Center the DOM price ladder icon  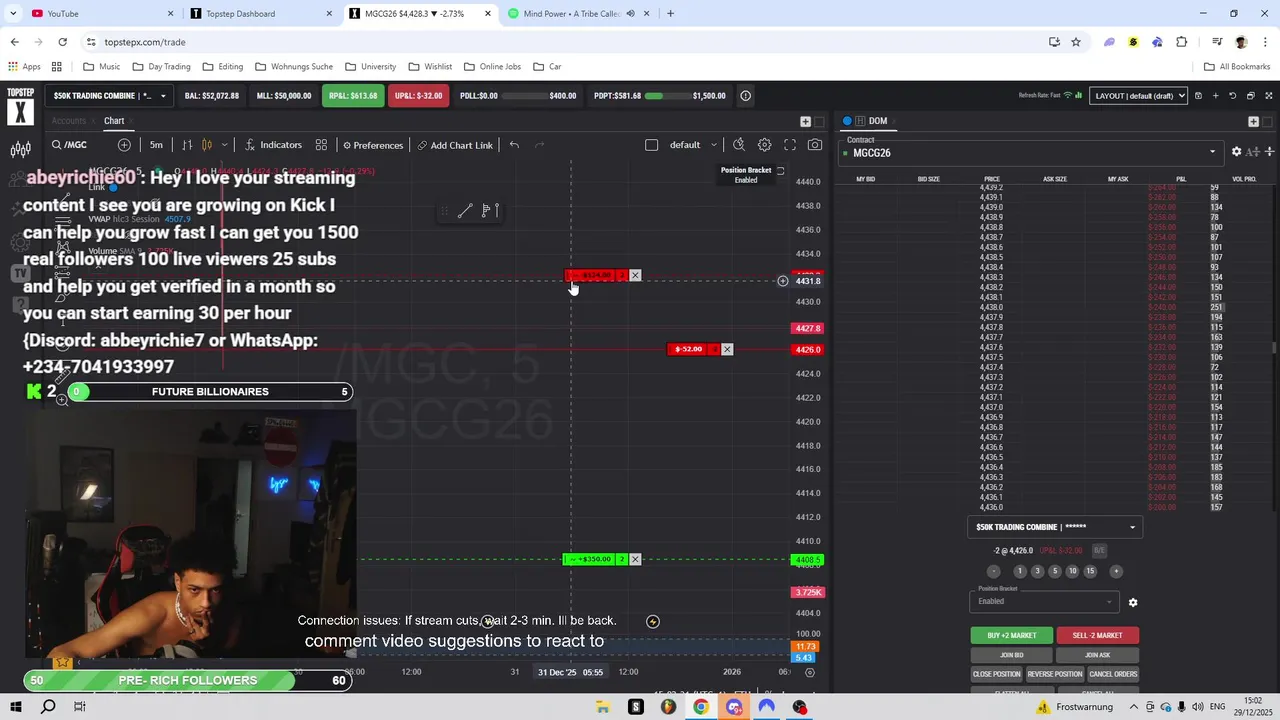(1269, 152)
